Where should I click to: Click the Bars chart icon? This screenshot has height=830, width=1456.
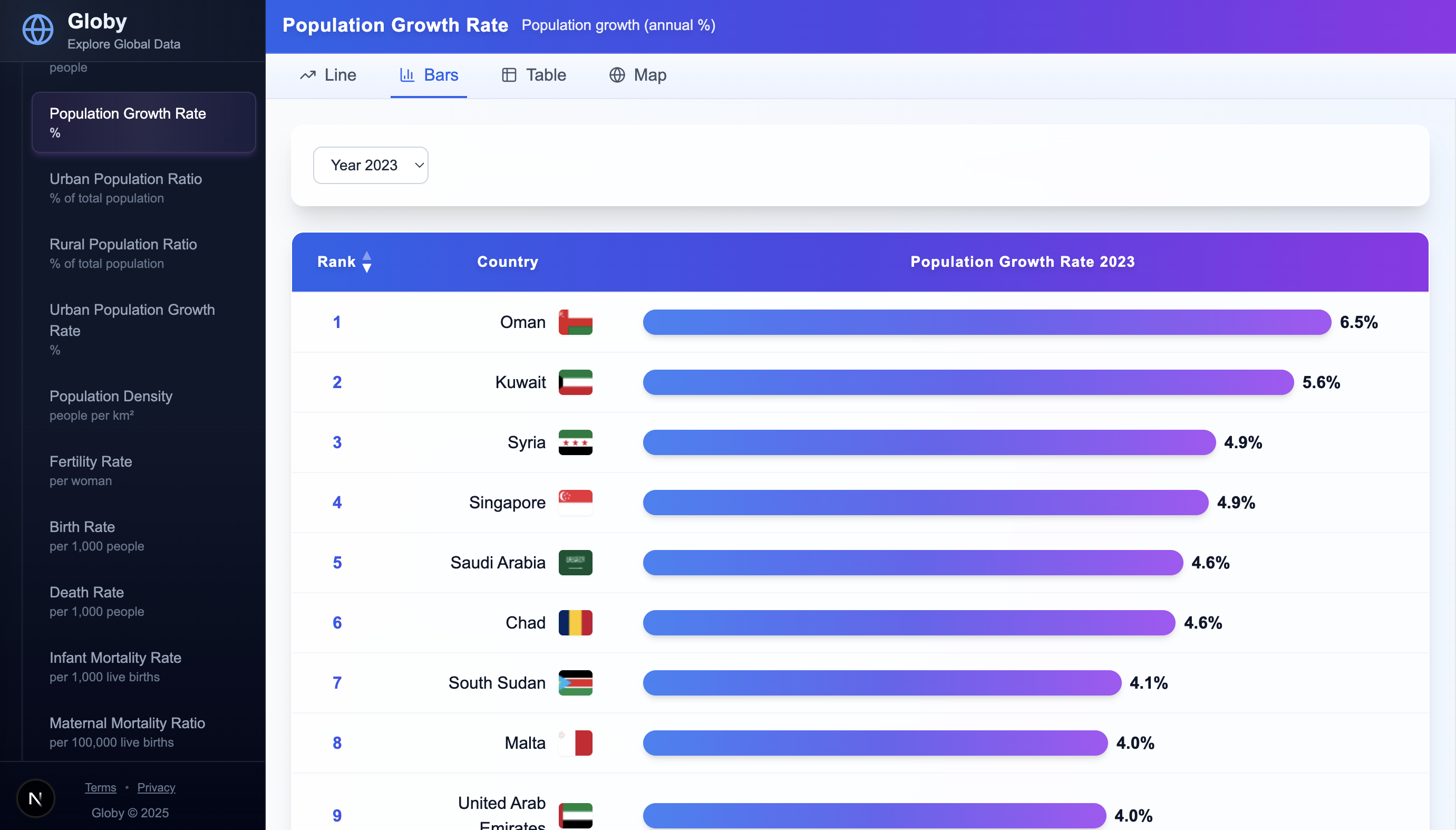click(406, 75)
